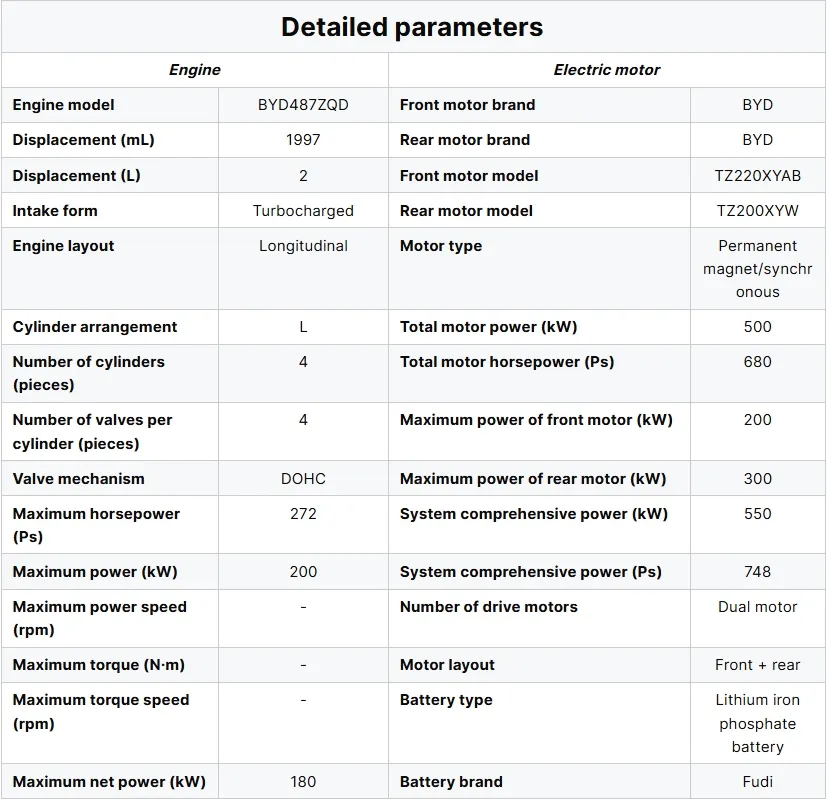The image size is (827, 799).
Task: Click the Maximum net power (kW) label
Action: [109, 782]
